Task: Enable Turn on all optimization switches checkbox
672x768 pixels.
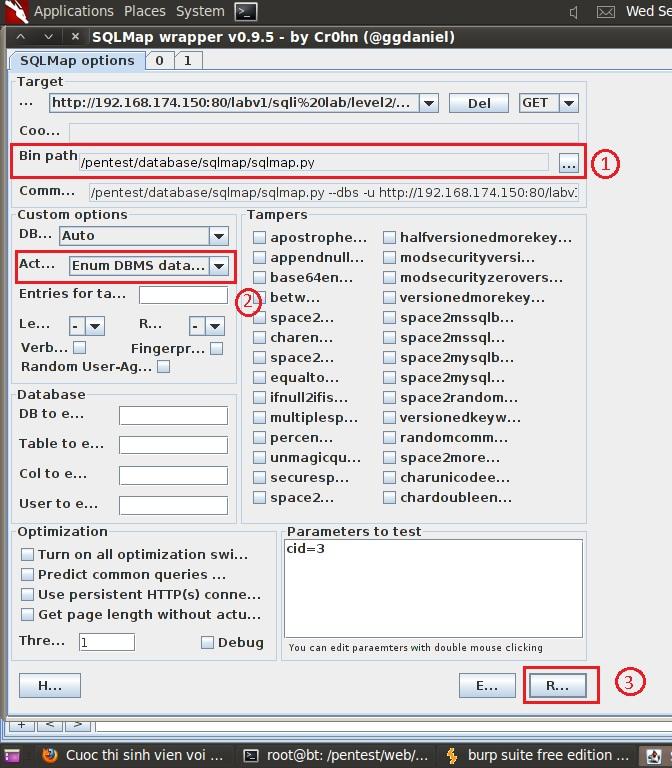Action: point(27,554)
